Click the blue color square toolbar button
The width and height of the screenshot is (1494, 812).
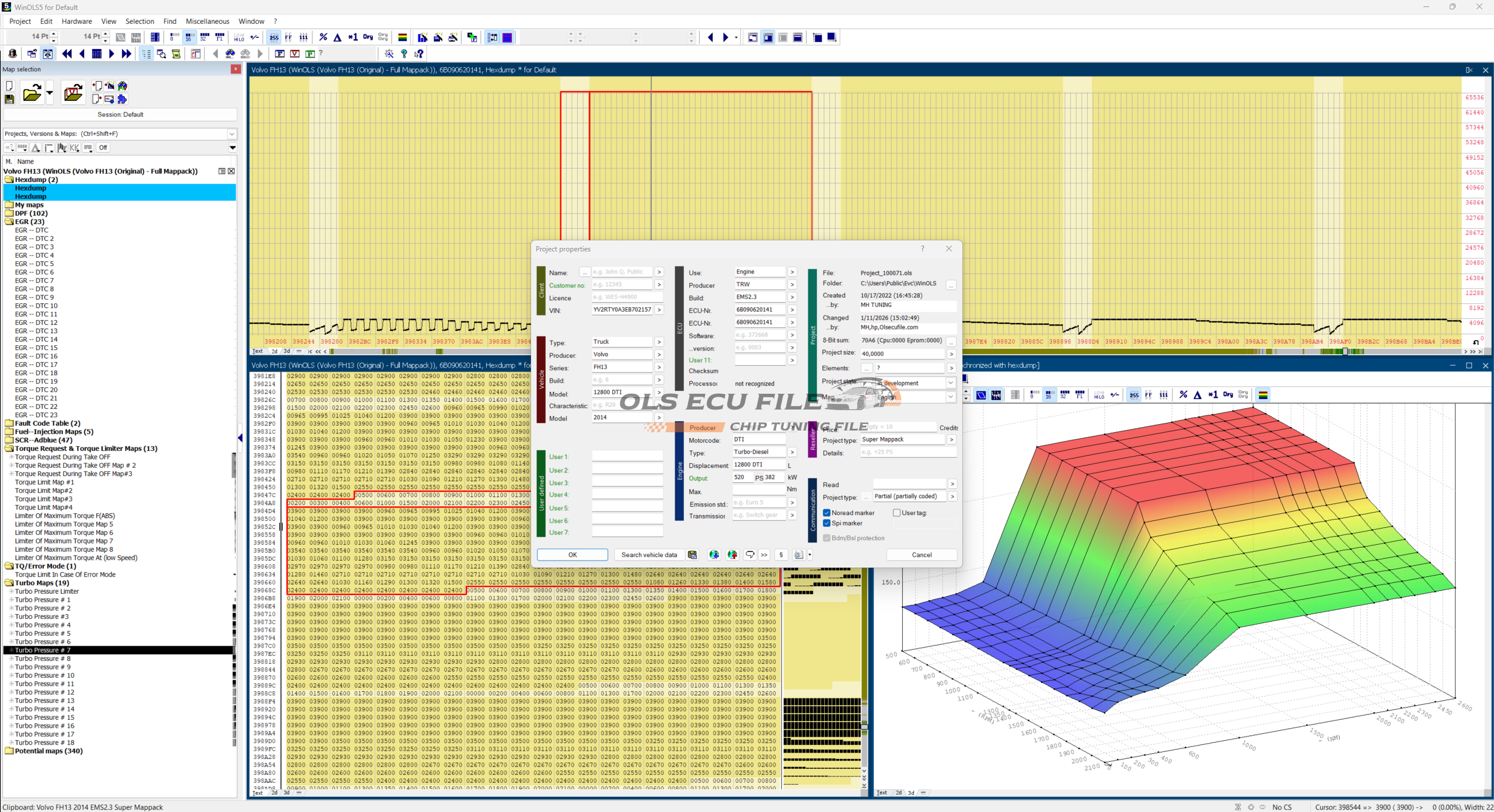507,37
